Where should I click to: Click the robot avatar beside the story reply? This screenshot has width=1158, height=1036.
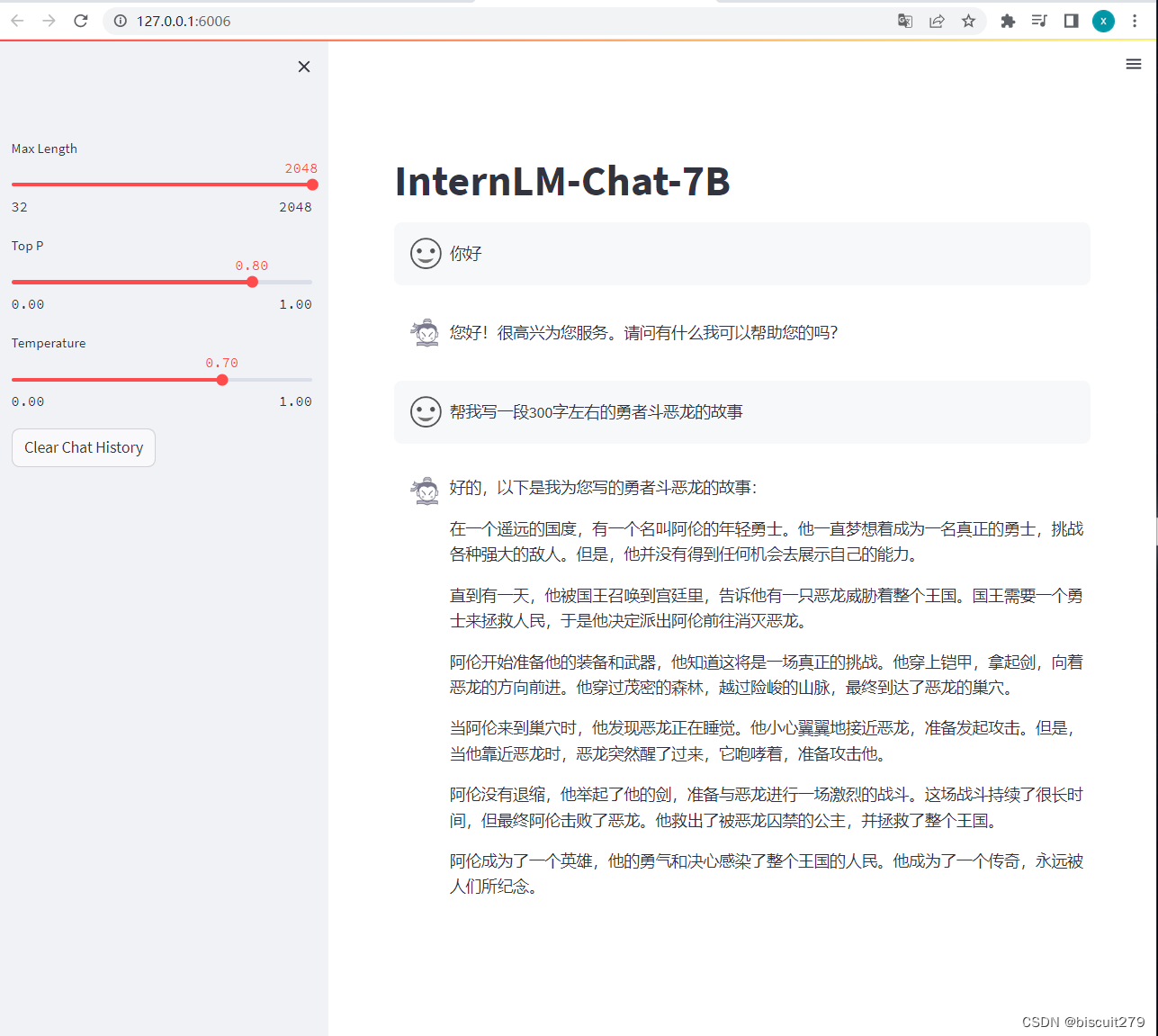point(426,491)
